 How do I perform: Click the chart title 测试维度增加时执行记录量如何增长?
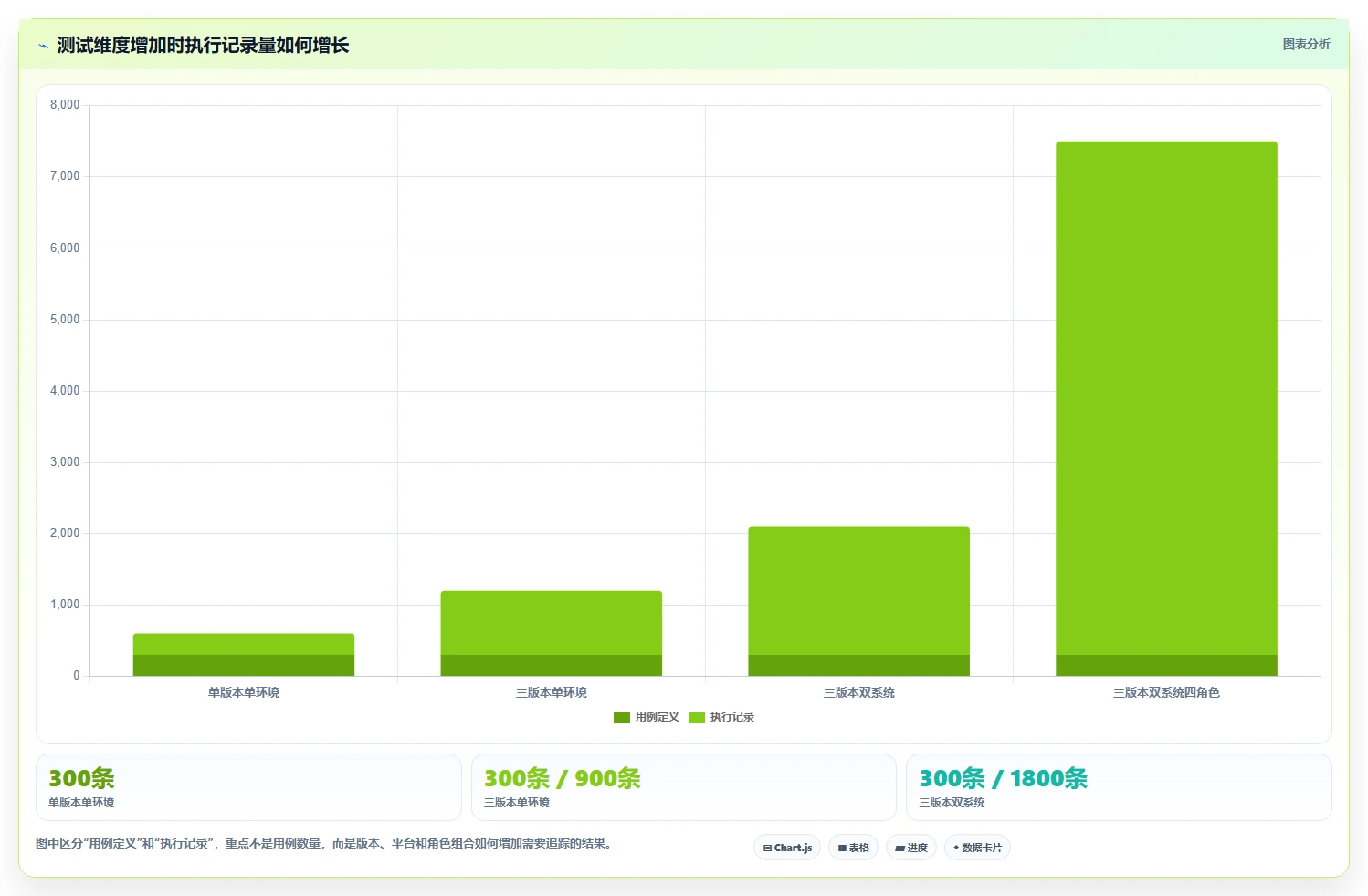coord(203,46)
